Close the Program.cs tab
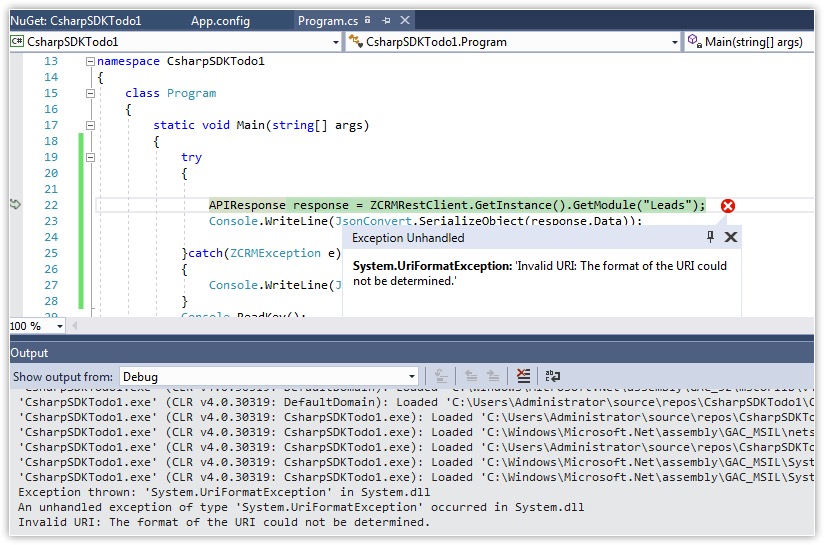 (405, 20)
